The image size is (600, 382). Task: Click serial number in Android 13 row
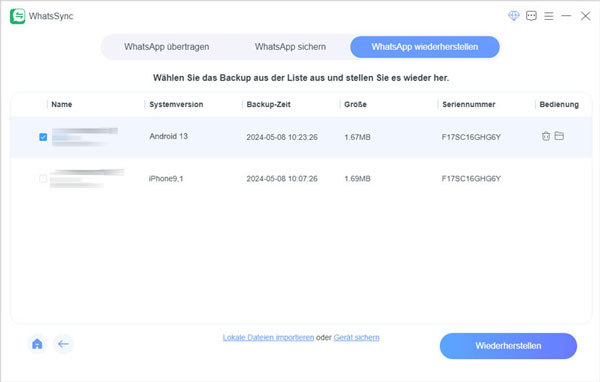tap(471, 137)
